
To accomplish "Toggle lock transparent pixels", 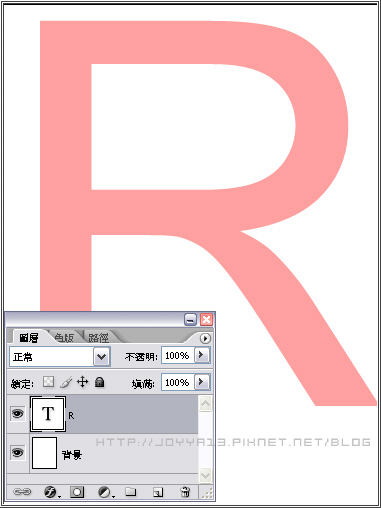I will click(x=49, y=382).
